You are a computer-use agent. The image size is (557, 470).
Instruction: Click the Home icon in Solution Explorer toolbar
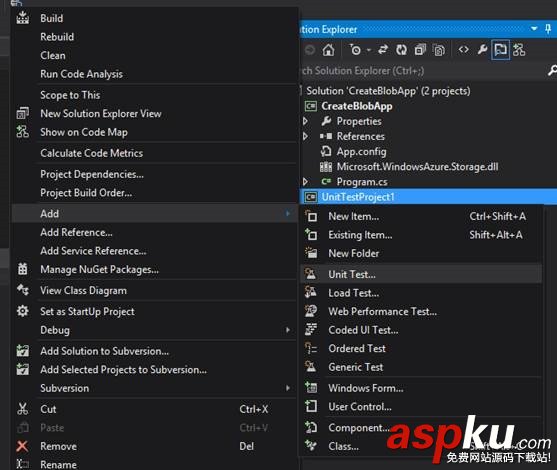pos(328,50)
